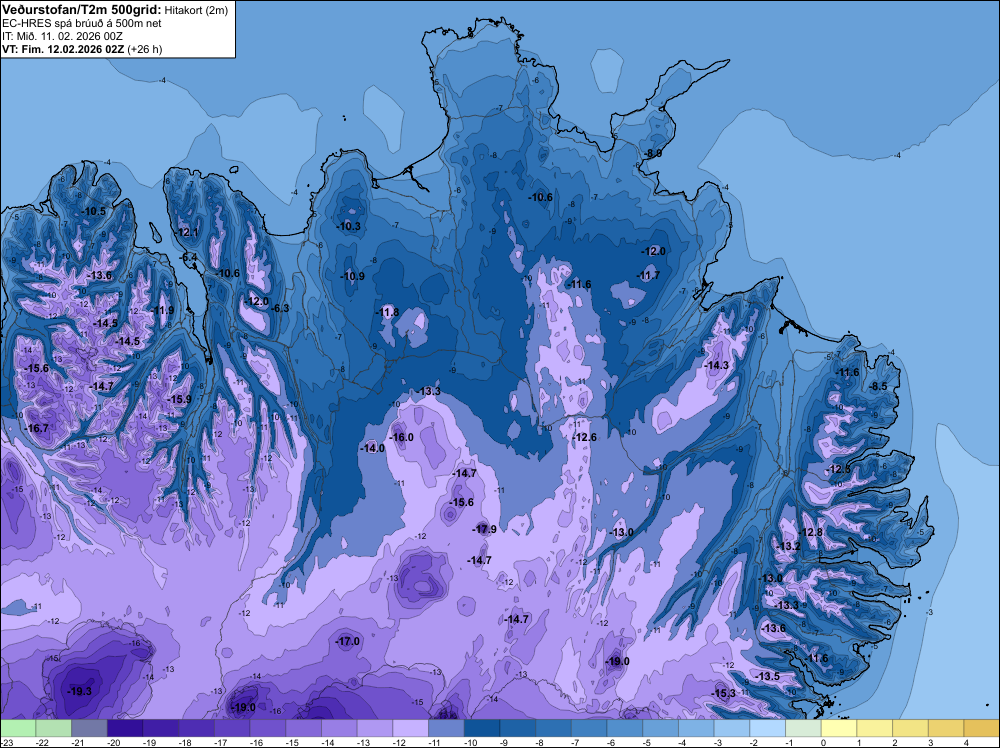Choose the purple legend swatch labeled -17
1000x748 pixels.
[x=232, y=728]
